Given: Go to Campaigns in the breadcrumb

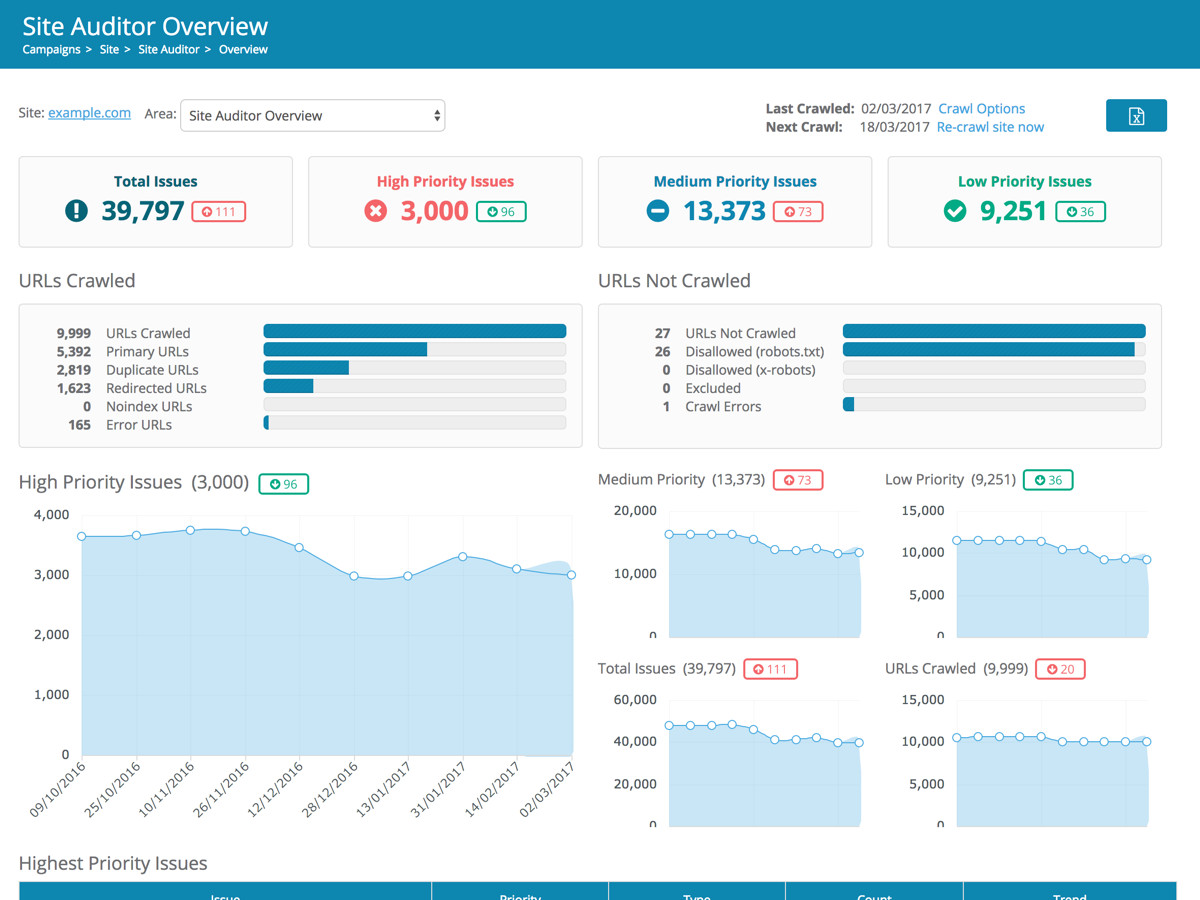Looking at the screenshot, I should tap(51, 49).
